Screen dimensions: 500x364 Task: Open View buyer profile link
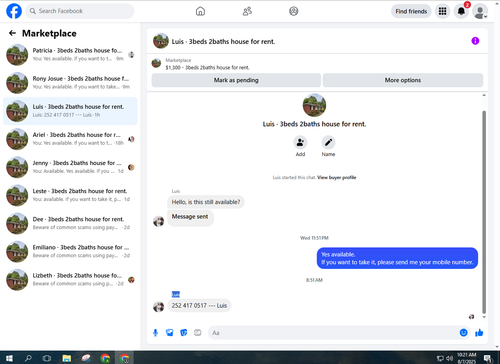click(337, 177)
